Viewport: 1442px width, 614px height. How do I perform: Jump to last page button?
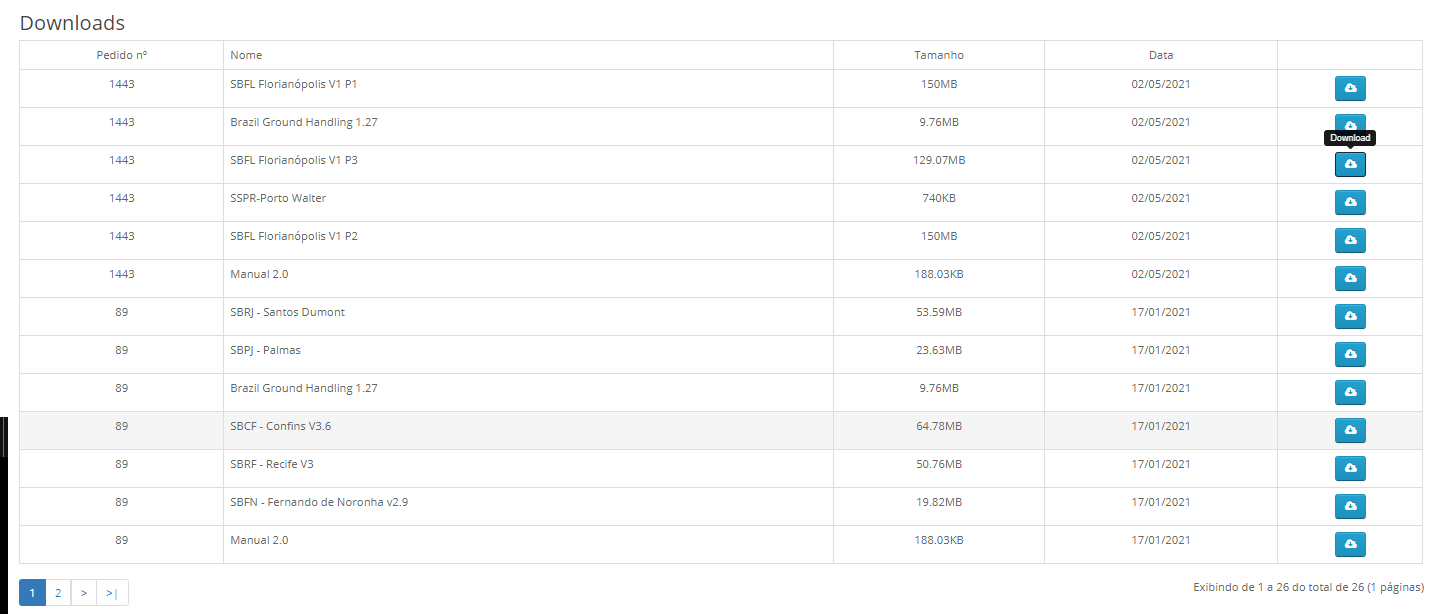tap(111, 593)
